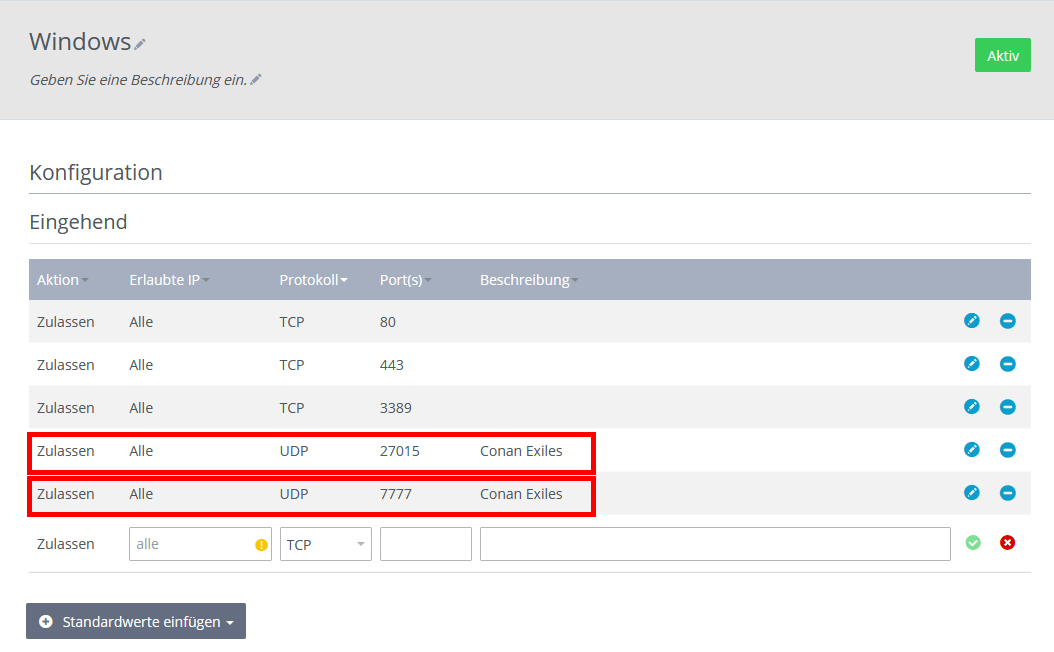Select port value 443 cell
The image size is (1054, 652).
391,365
